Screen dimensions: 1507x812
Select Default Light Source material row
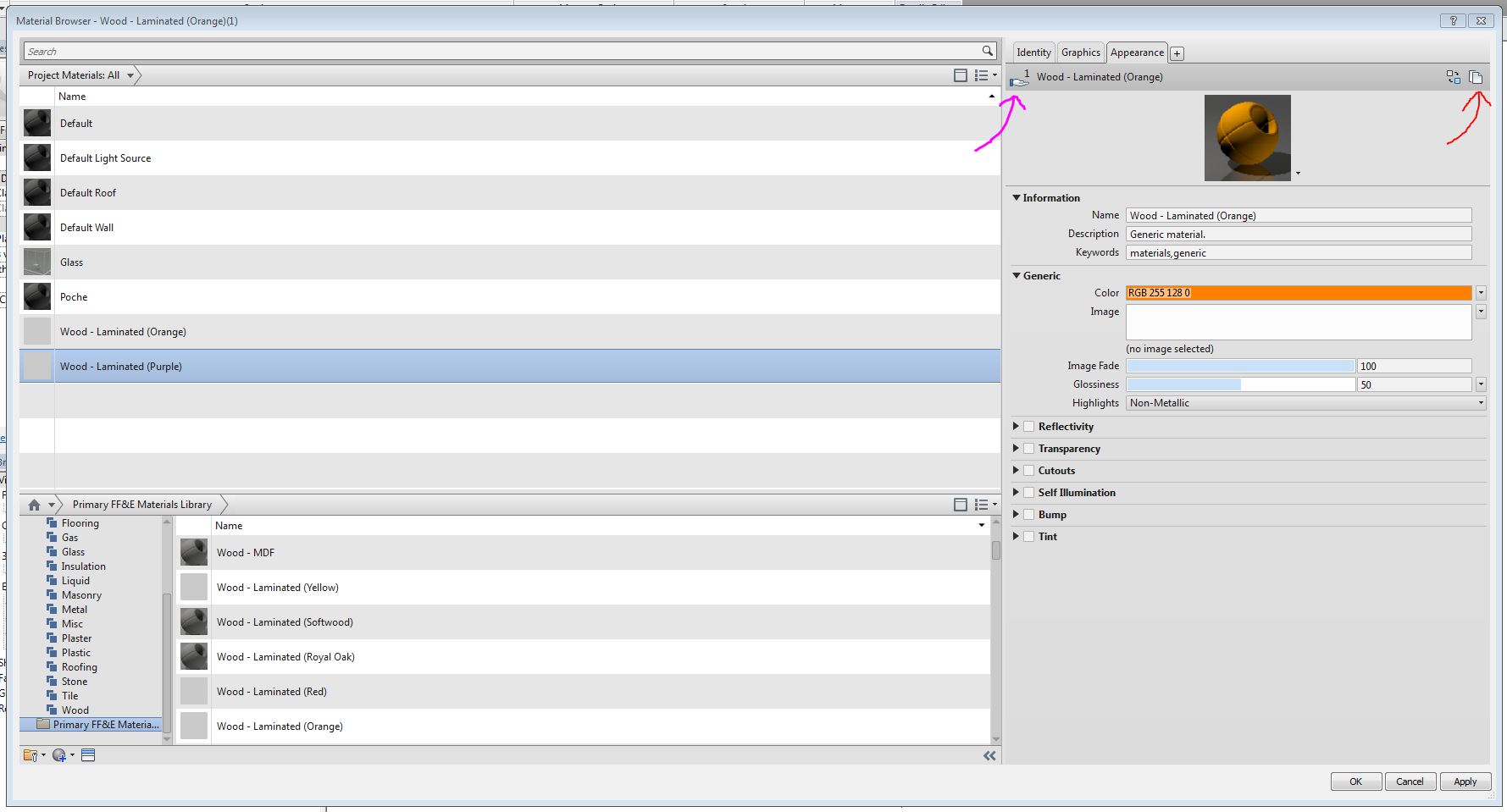[x=510, y=158]
